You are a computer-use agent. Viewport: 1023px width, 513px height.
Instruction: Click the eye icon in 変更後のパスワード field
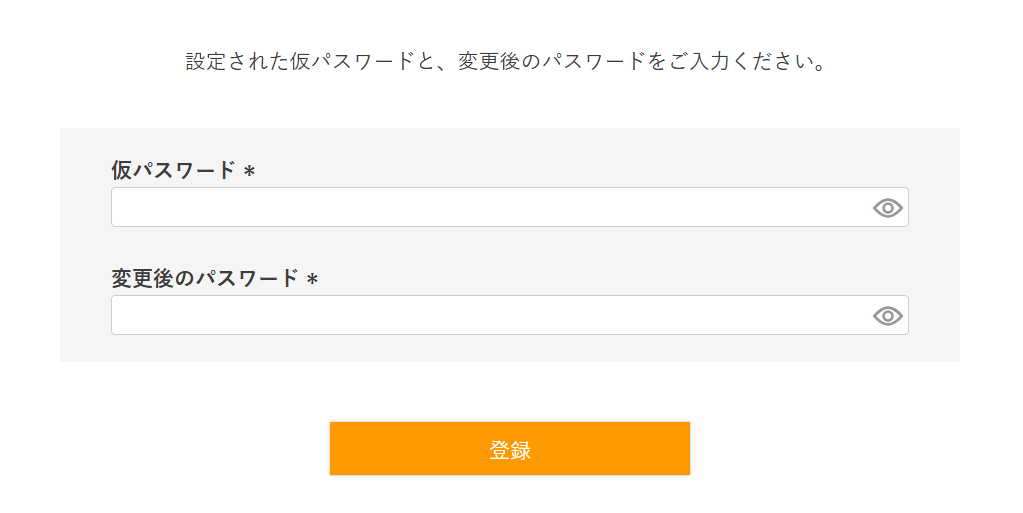pyautogui.click(x=887, y=316)
